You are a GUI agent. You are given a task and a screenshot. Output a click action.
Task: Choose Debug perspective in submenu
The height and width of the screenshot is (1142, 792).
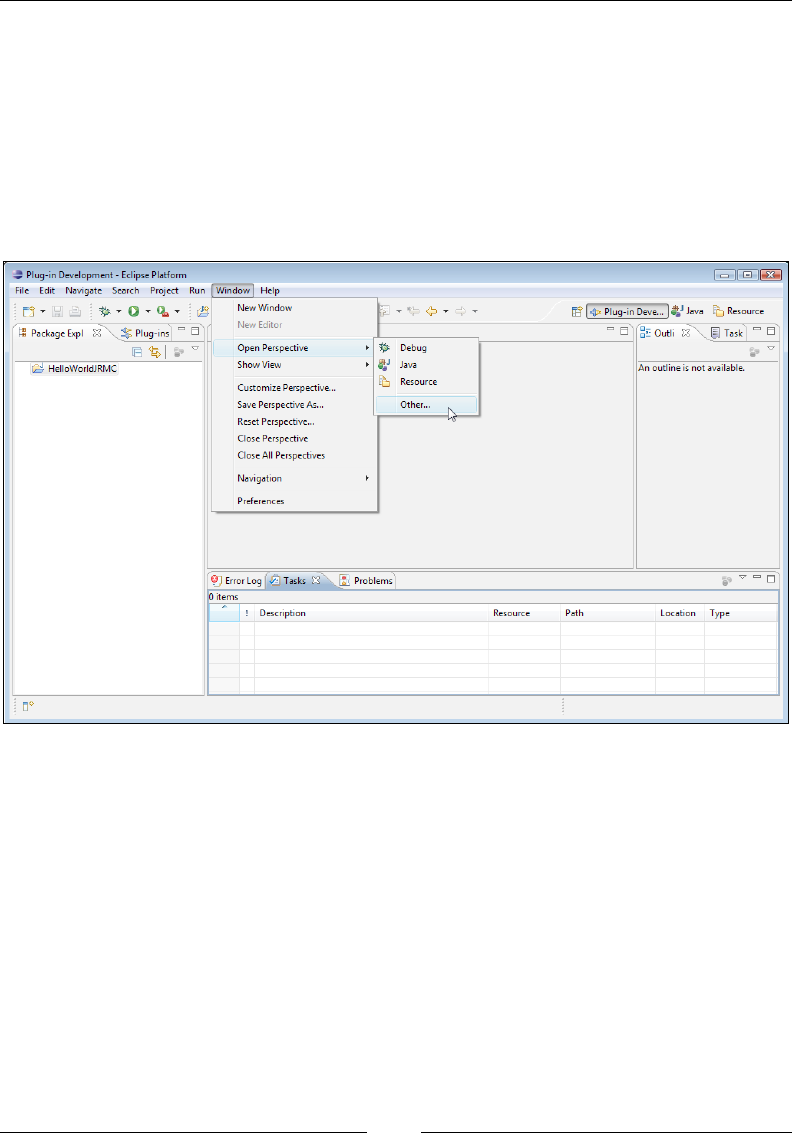coord(426,348)
